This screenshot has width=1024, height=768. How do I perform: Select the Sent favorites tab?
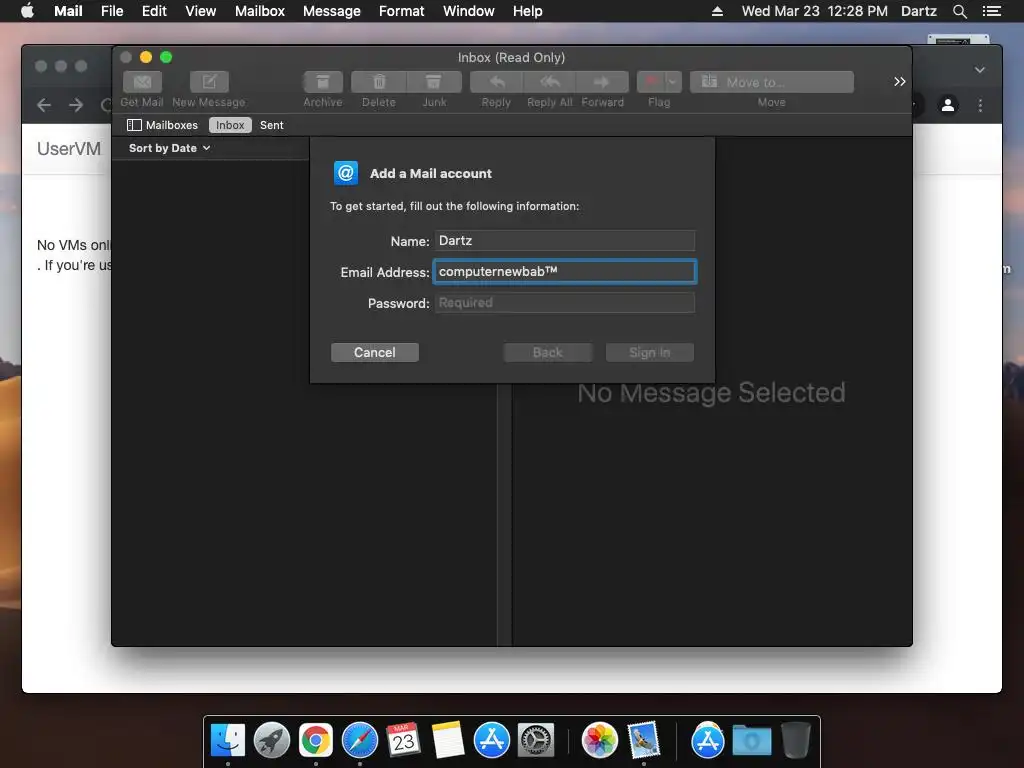point(272,125)
